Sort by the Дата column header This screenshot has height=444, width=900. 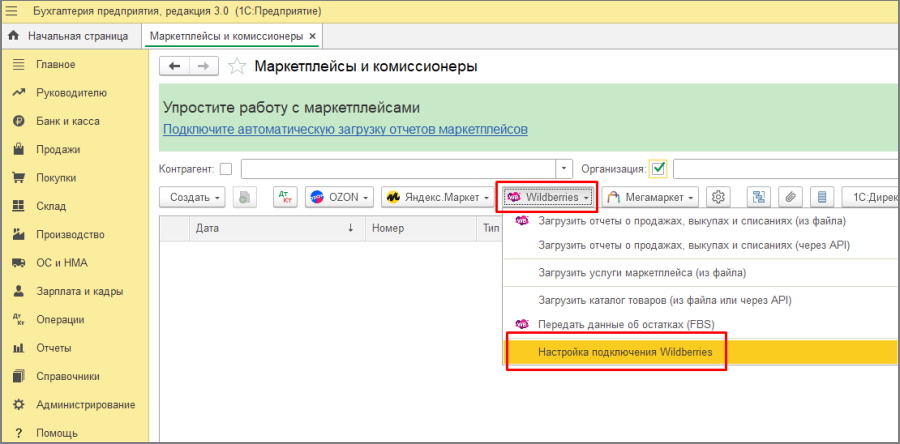(277, 228)
